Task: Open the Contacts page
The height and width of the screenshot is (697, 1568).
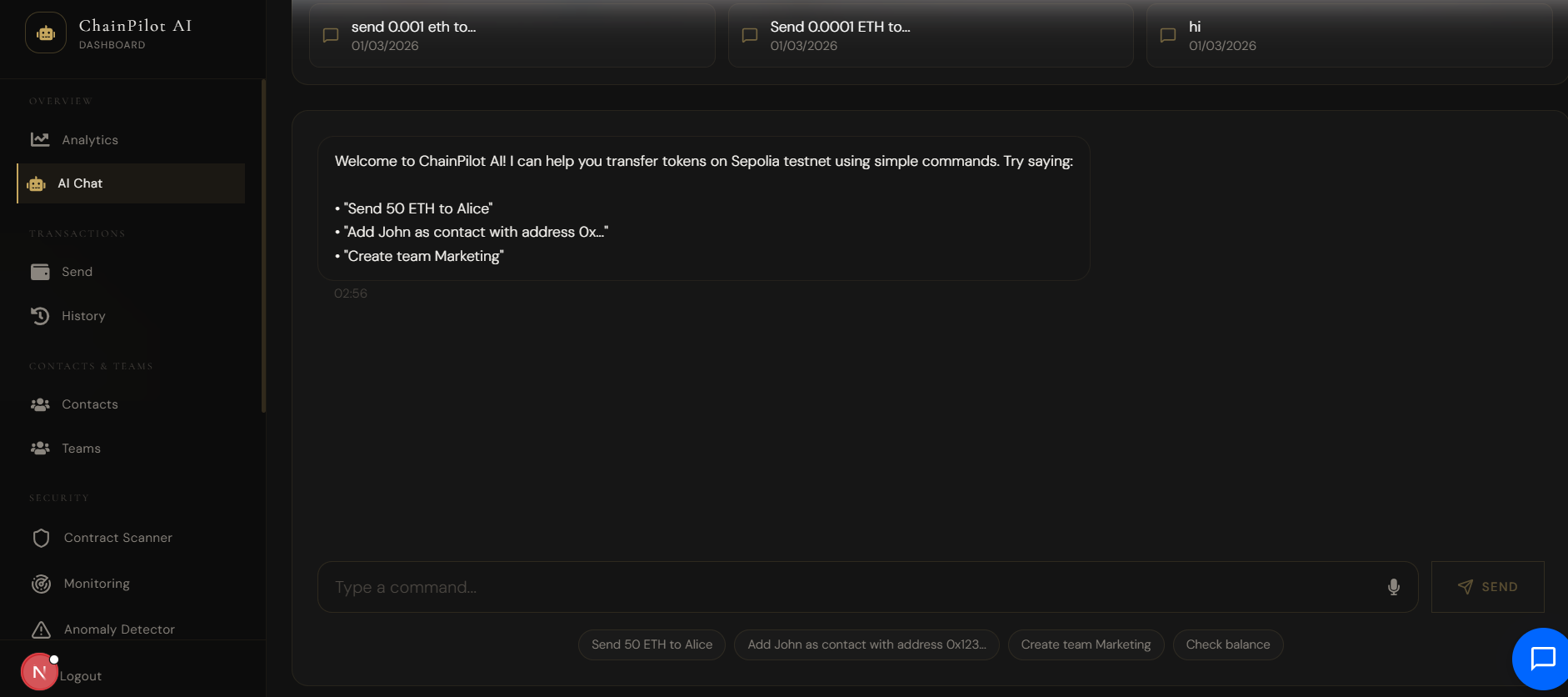Action: point(89,404)
